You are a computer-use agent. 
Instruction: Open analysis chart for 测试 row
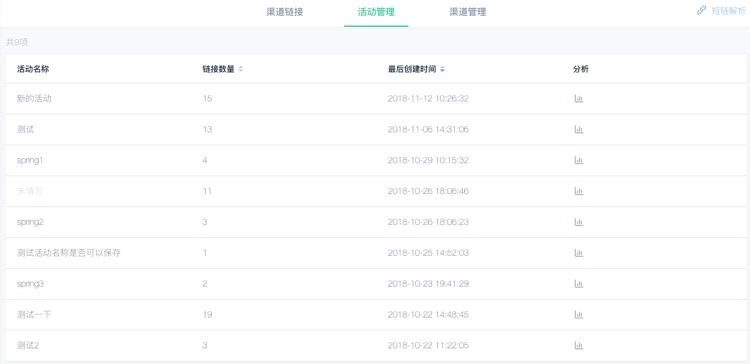point(578,130)
